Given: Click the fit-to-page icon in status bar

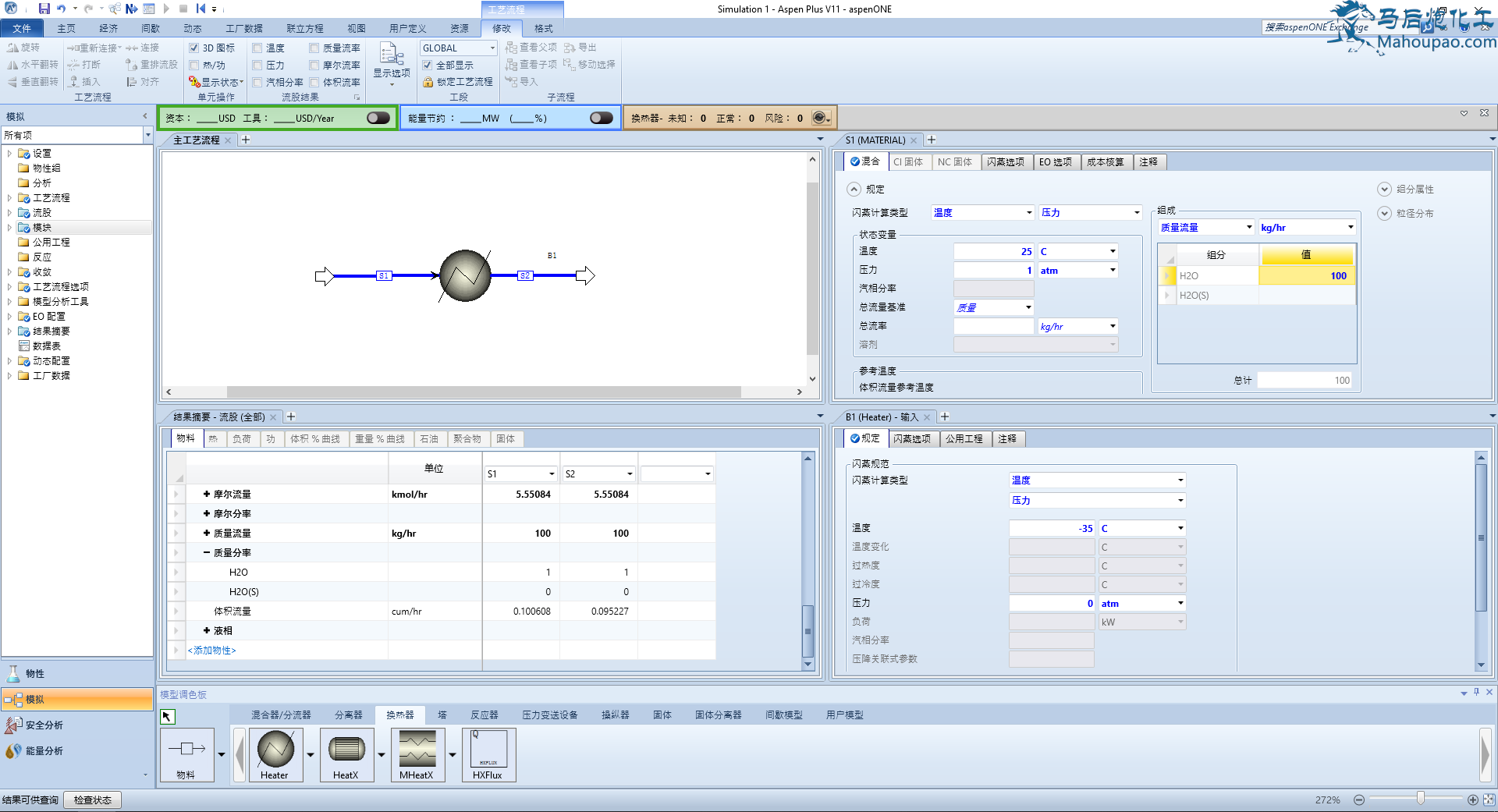Looking at the screenshot, I should tap(1489, 800).
